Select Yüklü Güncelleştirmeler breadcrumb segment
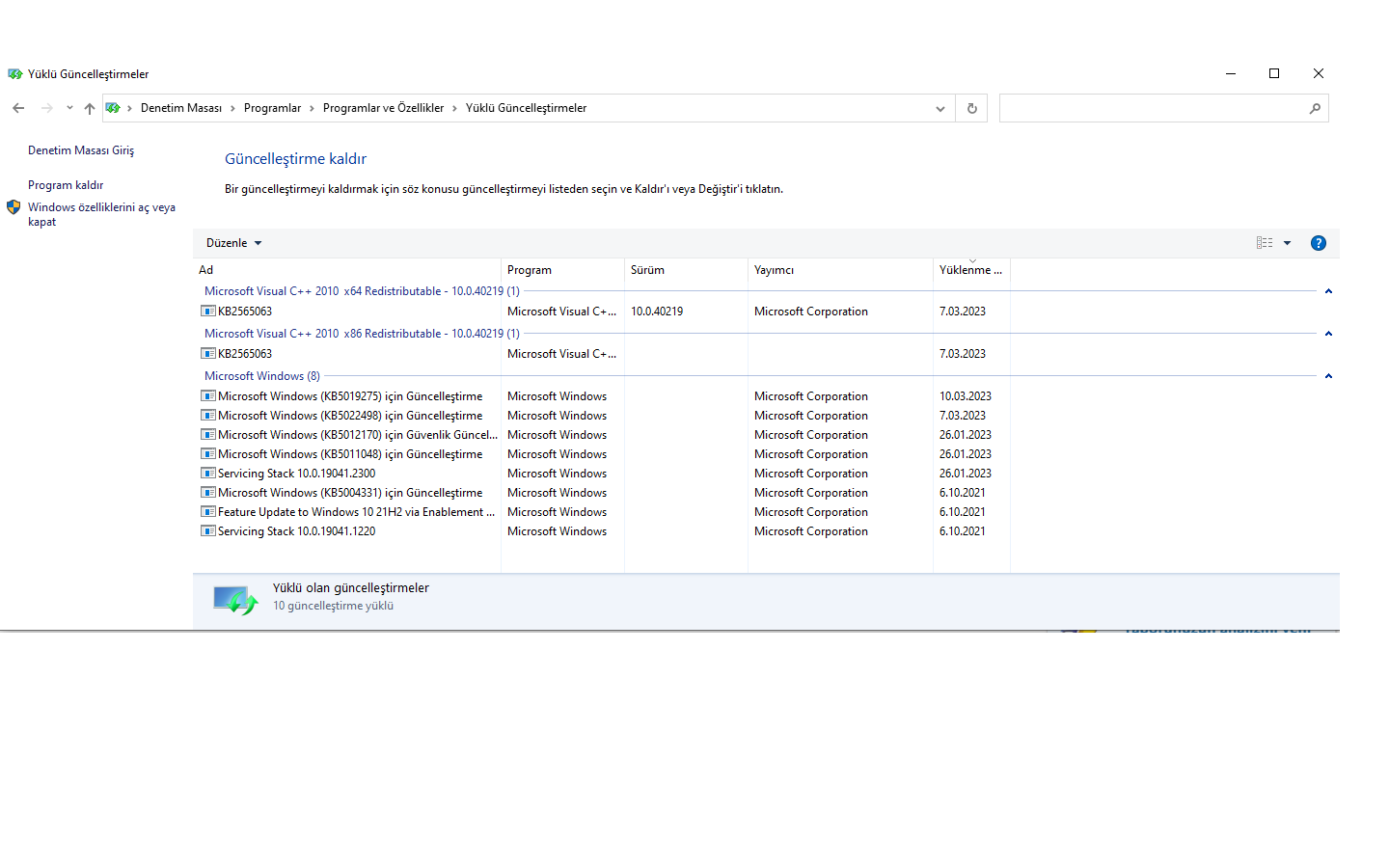The width and height of the screenshot is (1389, 868). (x=526, y=108)
